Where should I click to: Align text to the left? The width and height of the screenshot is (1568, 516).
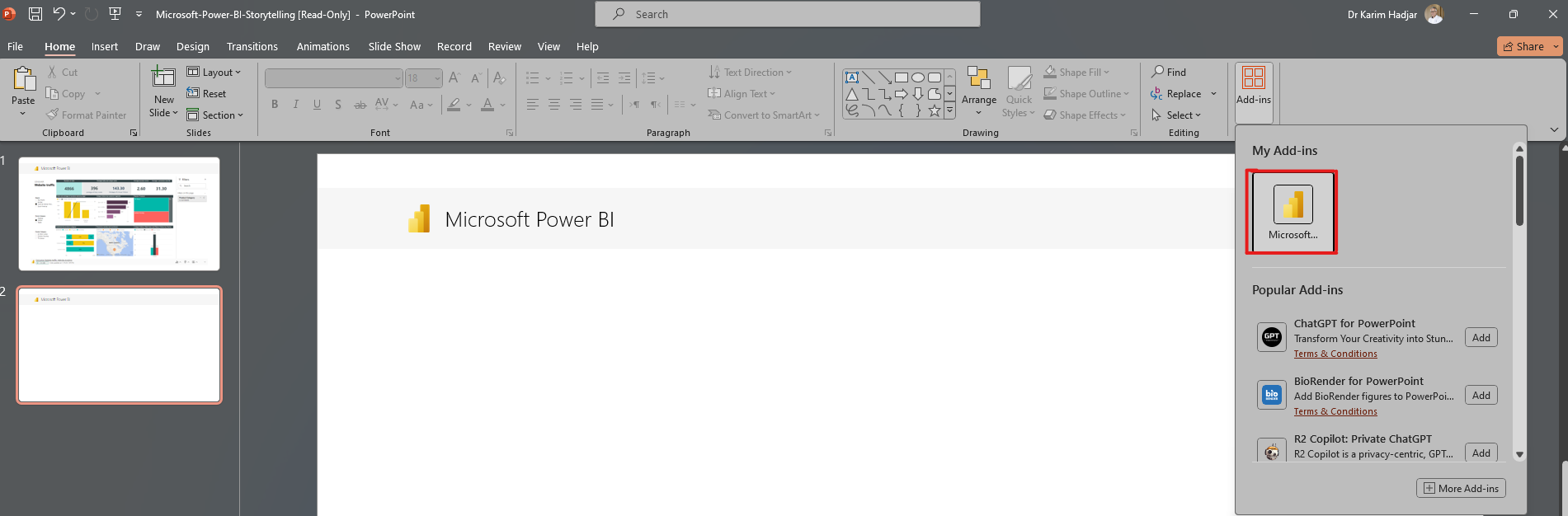pyautogui.click(x=533, y=105)
